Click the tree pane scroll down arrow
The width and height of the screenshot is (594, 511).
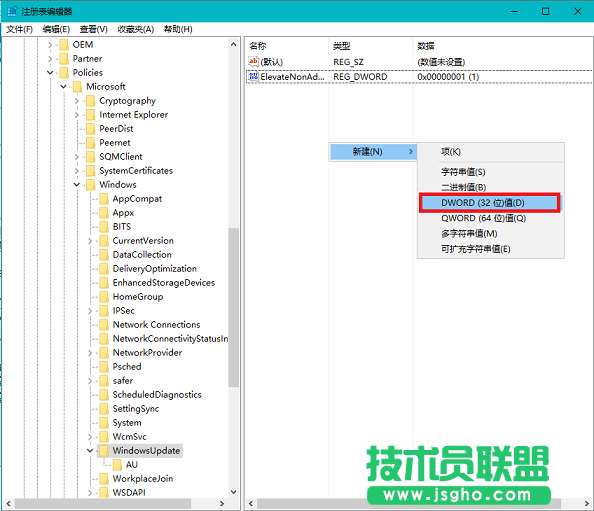[x=233, y=492]
